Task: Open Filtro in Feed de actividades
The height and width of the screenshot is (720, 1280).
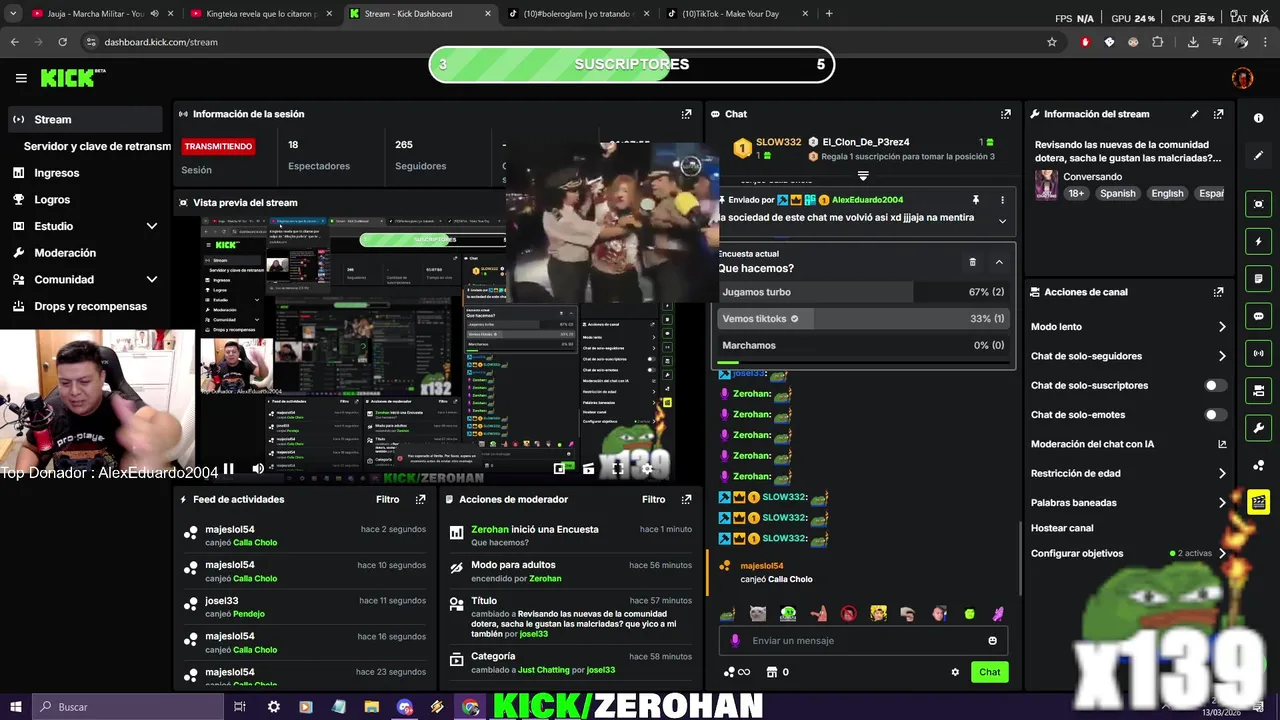Action: tap(387, 499)
